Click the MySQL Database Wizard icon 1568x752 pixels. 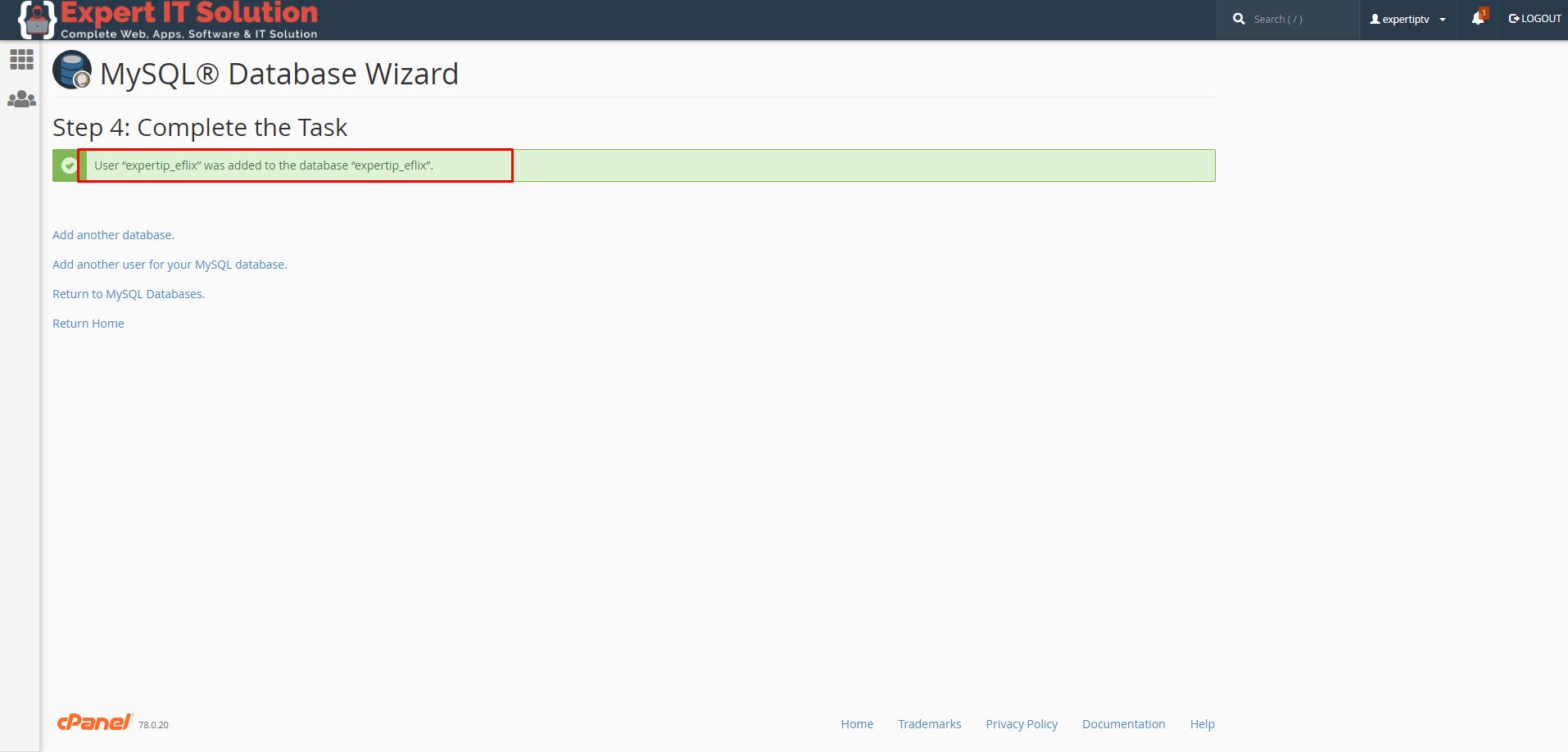pyautogui.click(x=72, y=70)
